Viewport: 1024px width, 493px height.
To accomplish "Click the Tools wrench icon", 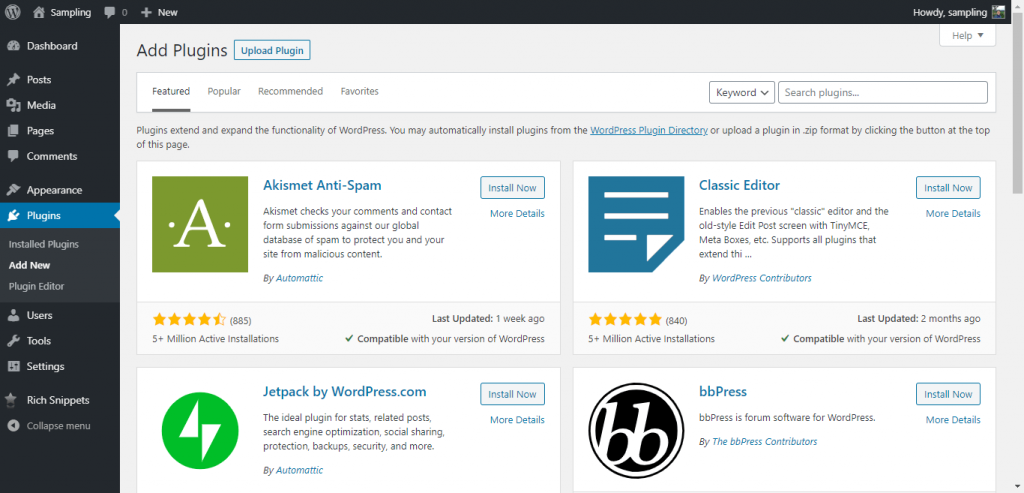I will click(13, 341).
